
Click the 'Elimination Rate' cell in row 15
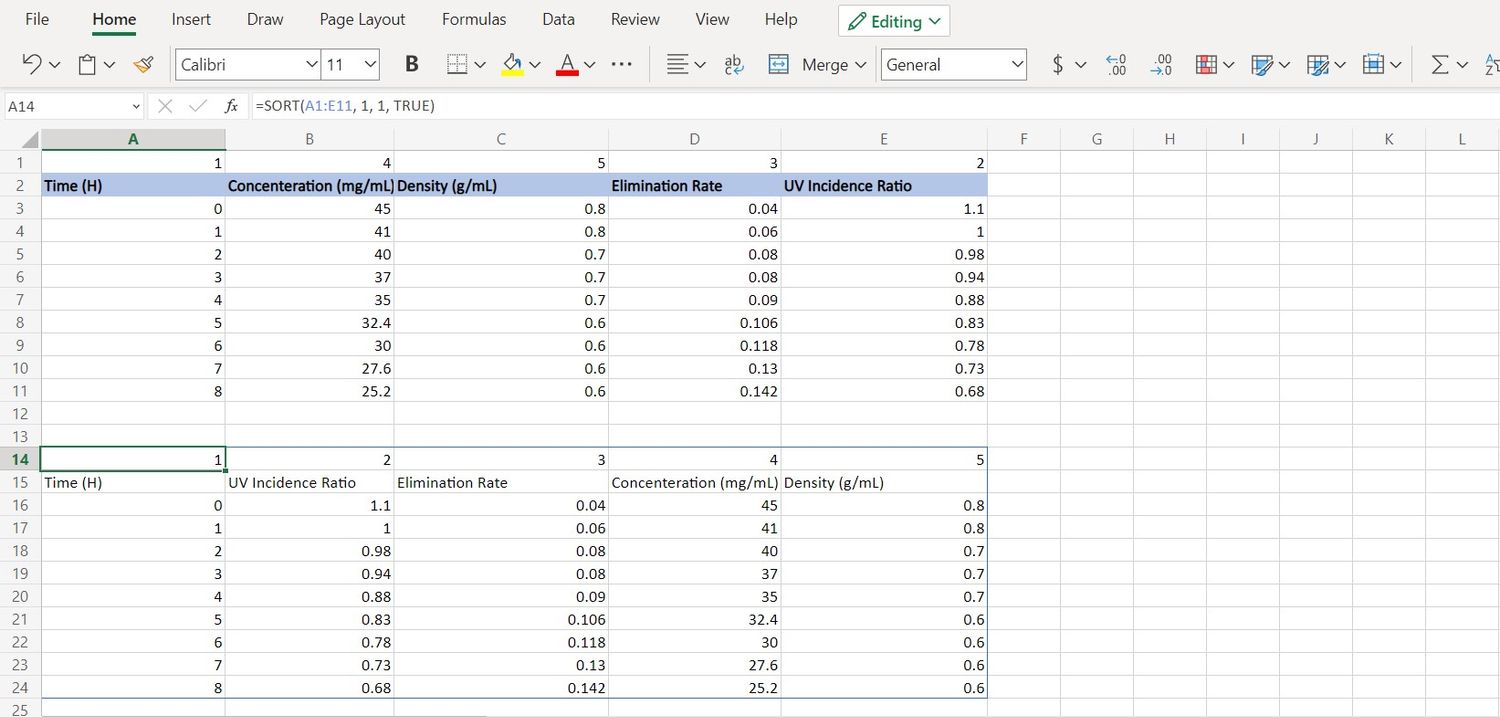(x=501, y=482)
